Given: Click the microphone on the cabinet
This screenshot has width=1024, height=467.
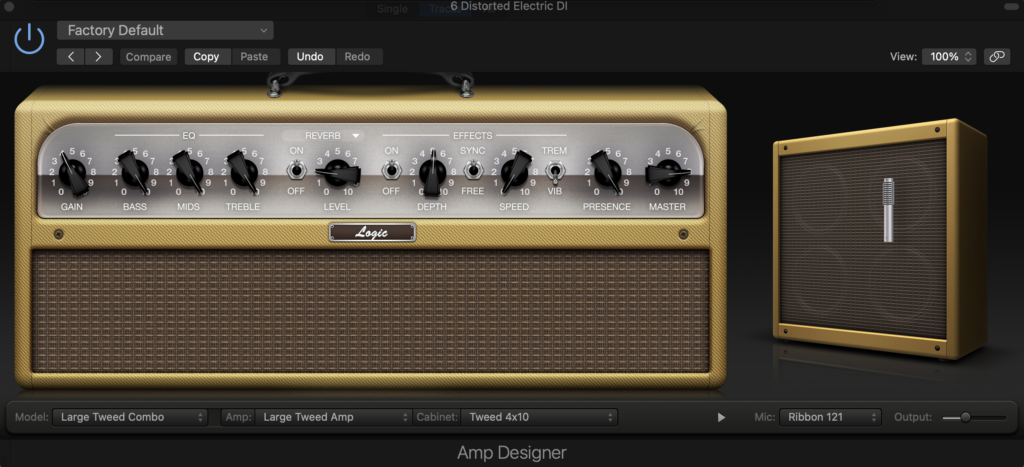Looking at the screenshot, I should click(x=888, y=210).
